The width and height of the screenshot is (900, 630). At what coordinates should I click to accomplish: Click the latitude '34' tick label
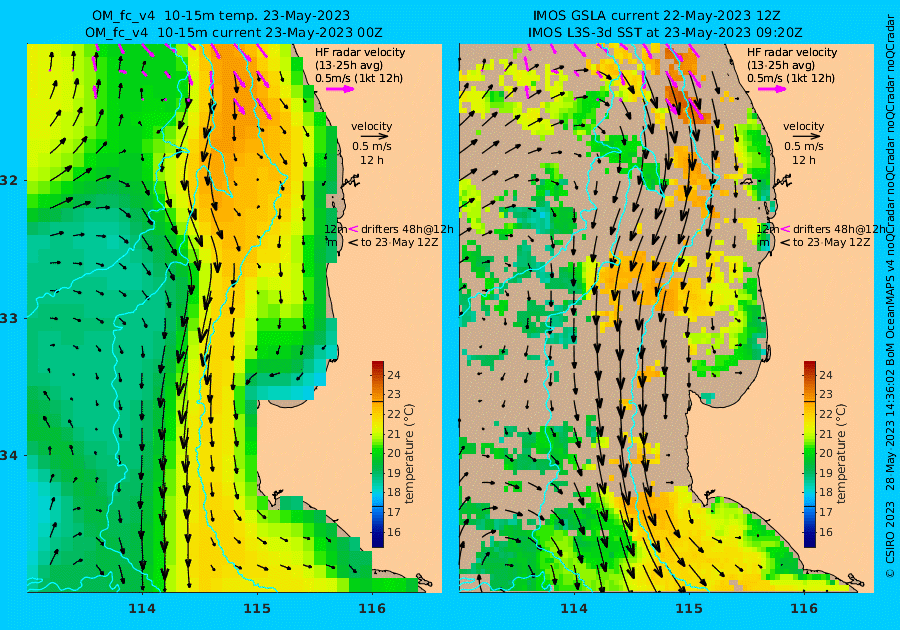[9, 456]
